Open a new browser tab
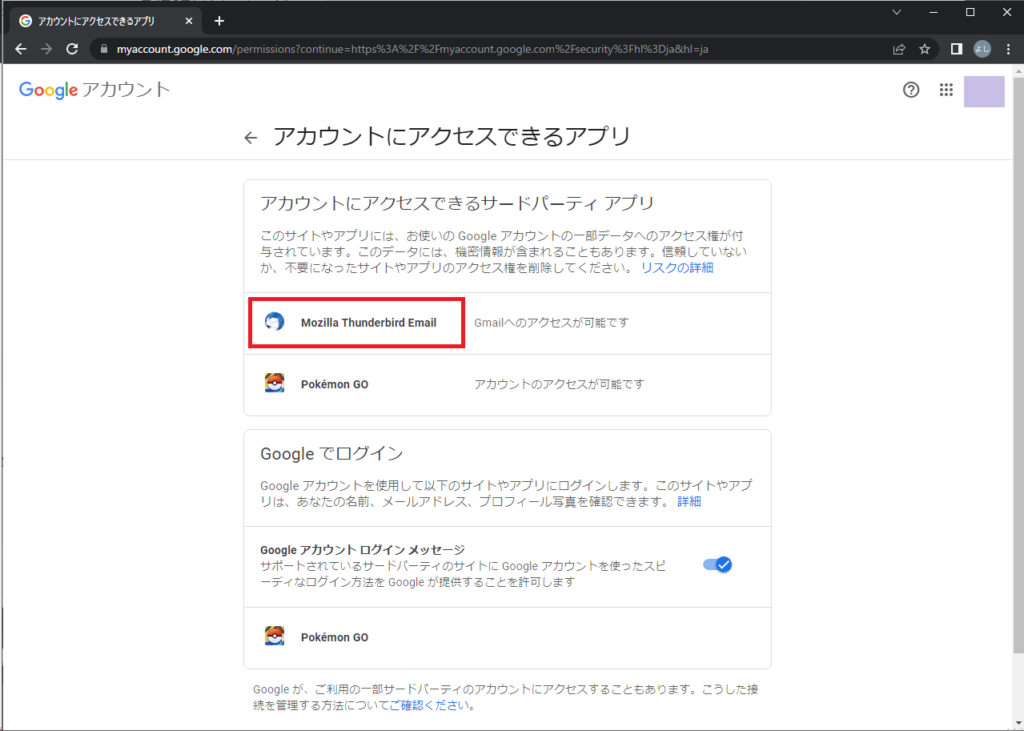1024x731 pixels. click(x=218, y=18)
